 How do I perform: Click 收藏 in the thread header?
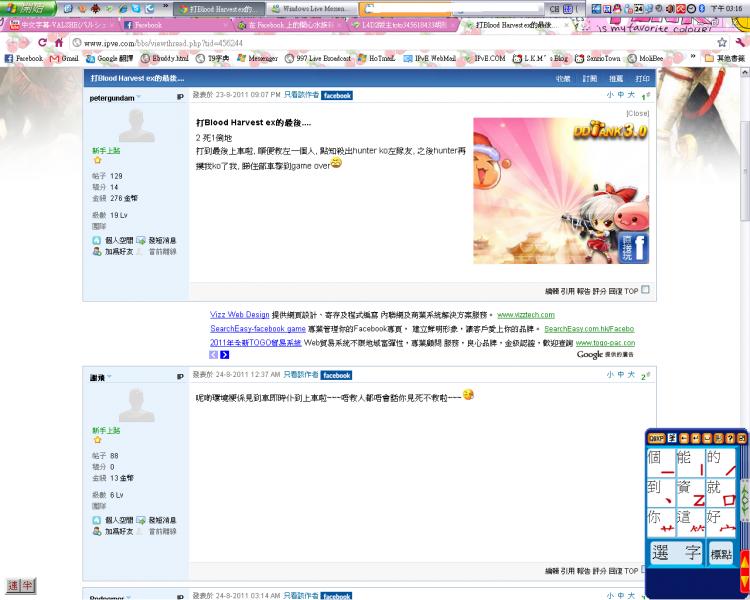[563, 78]
